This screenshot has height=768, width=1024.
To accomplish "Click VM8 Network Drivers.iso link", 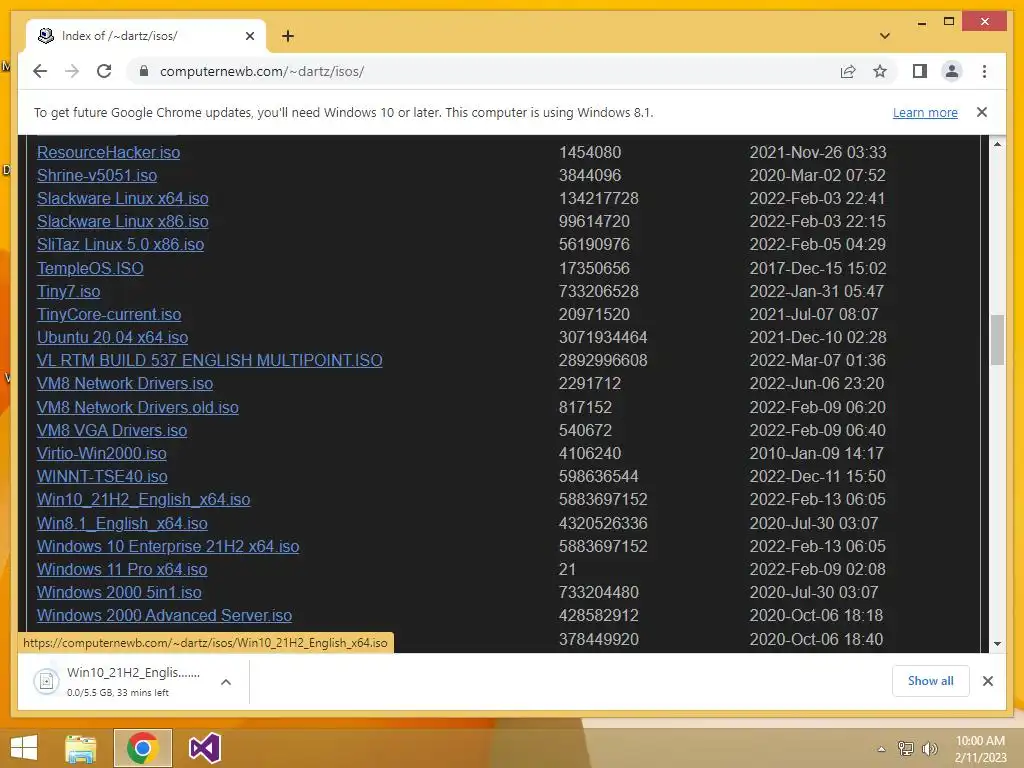I will click(125, 383).
